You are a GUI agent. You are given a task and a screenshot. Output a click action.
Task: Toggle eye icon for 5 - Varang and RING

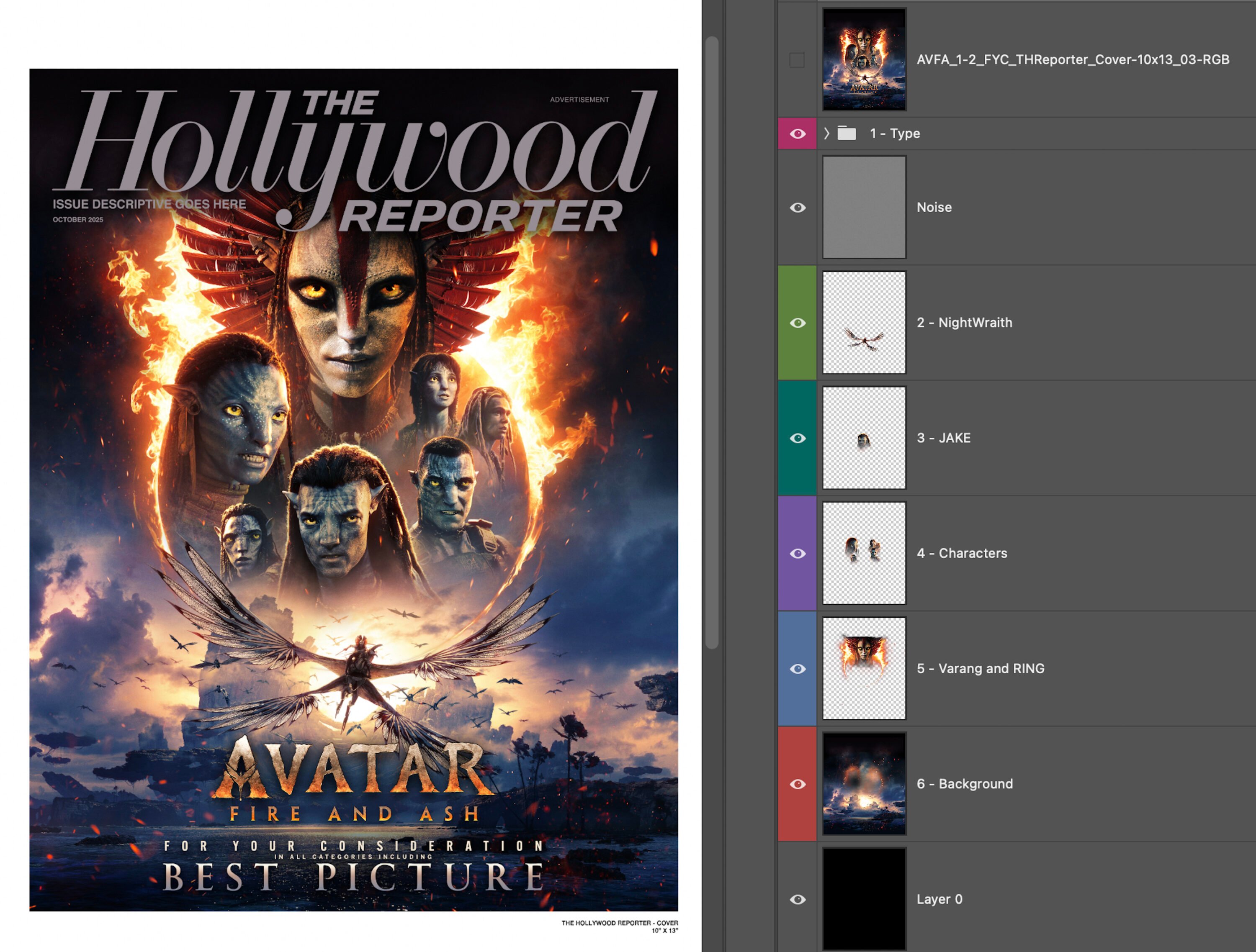pos(797,669)
